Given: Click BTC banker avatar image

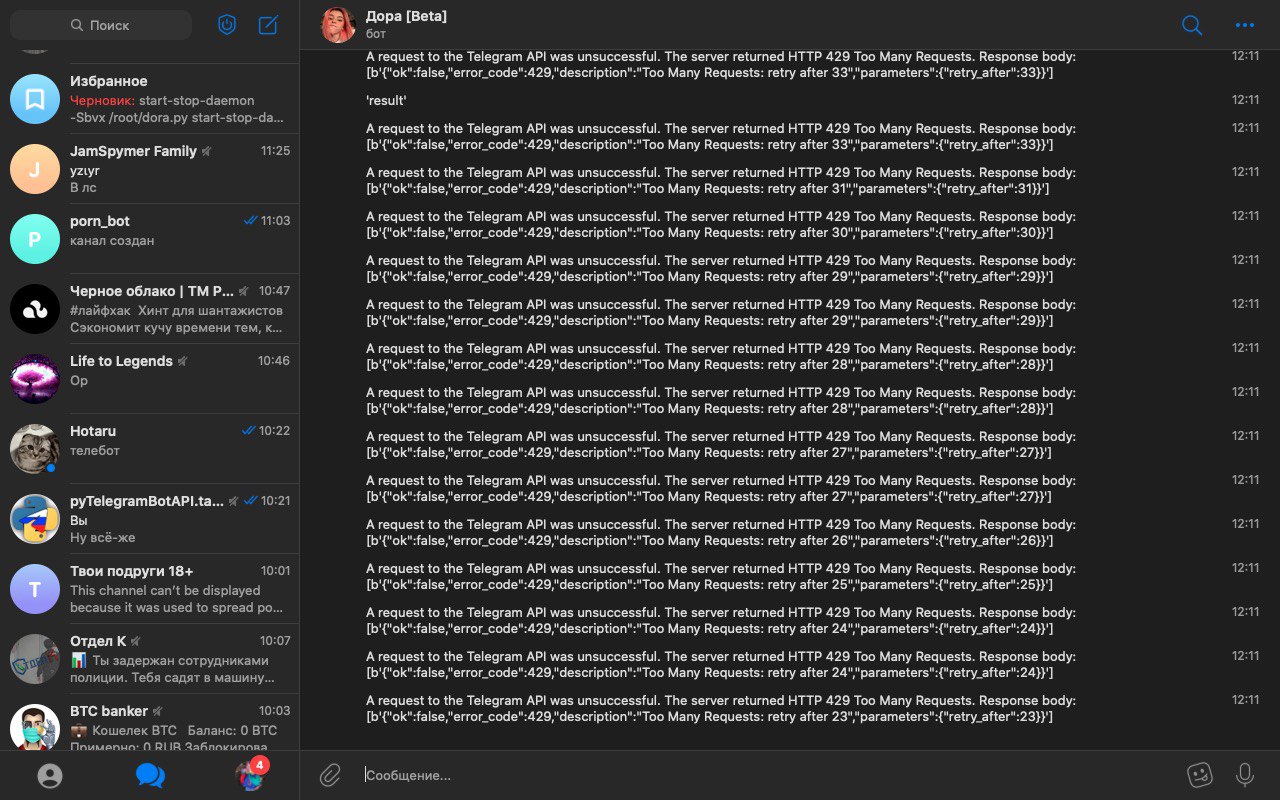Looking at the screenshot, I should coord(35,727).
